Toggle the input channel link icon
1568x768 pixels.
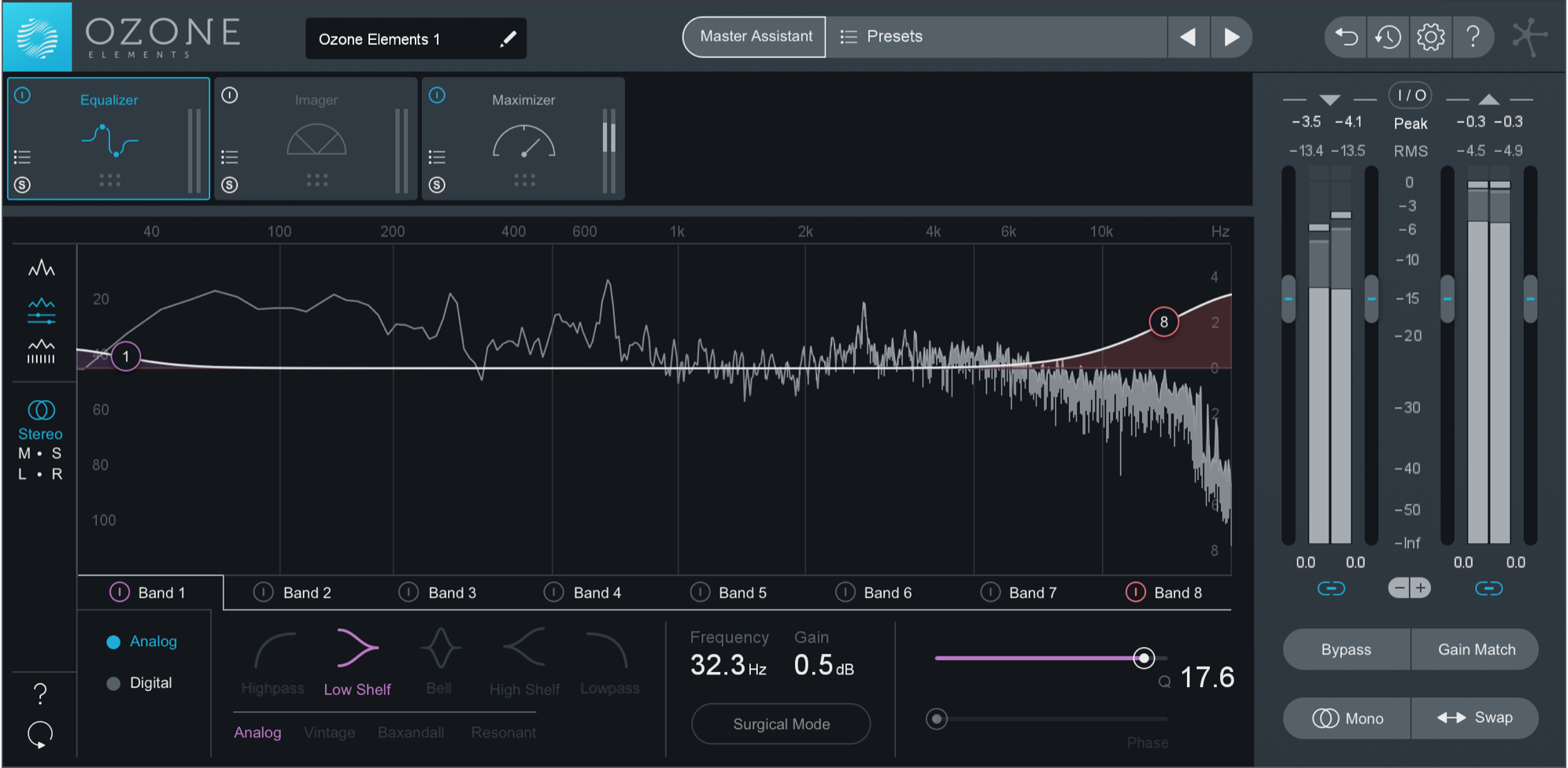pos(1331,589)
